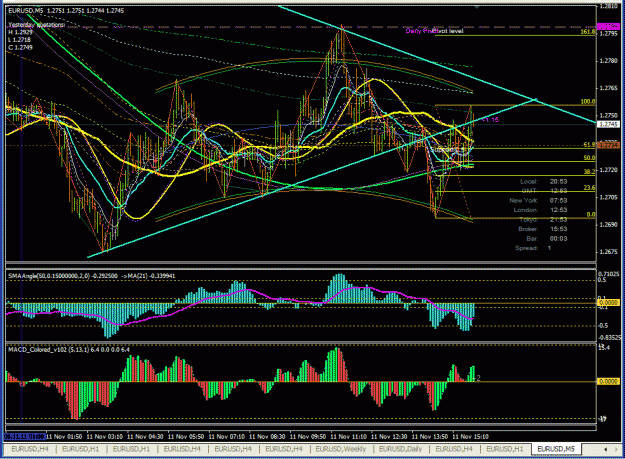Click the 1.2765 price scale value
The width and height of the screenshot is (625, 459).
(609, 88)
